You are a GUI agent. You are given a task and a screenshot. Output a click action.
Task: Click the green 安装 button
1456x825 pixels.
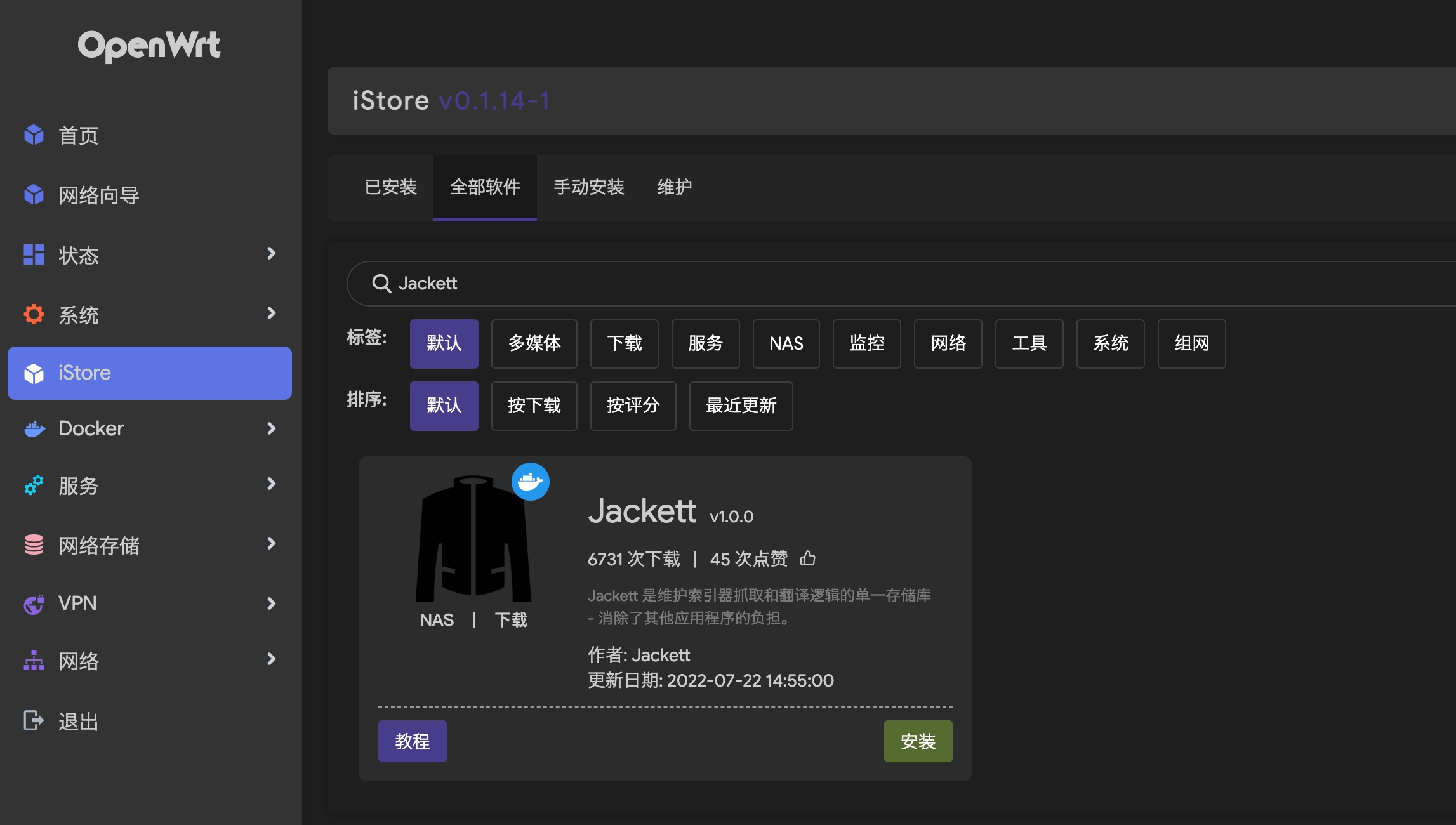pos(918,741)
